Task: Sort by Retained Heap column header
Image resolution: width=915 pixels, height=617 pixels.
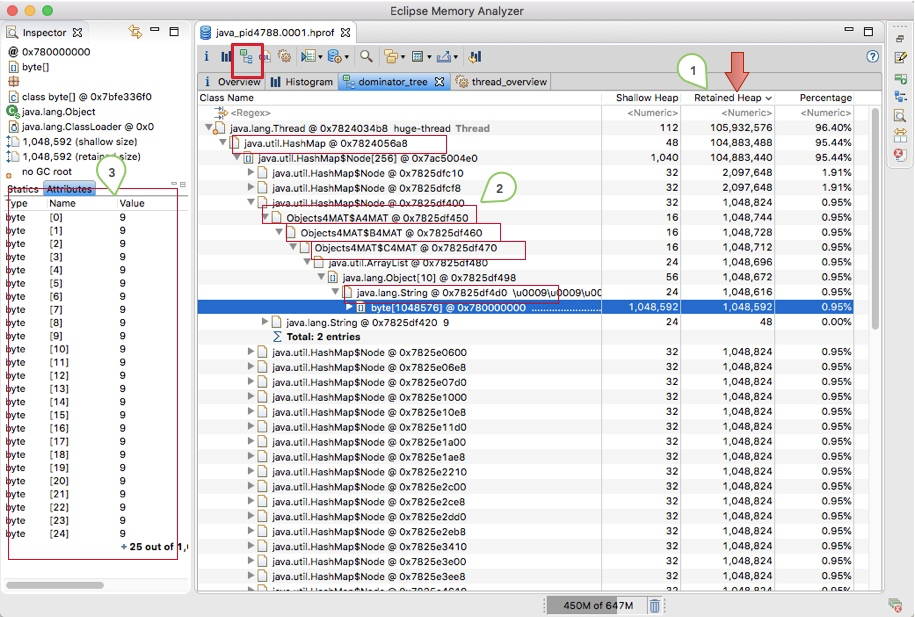Action: (728, 97)
